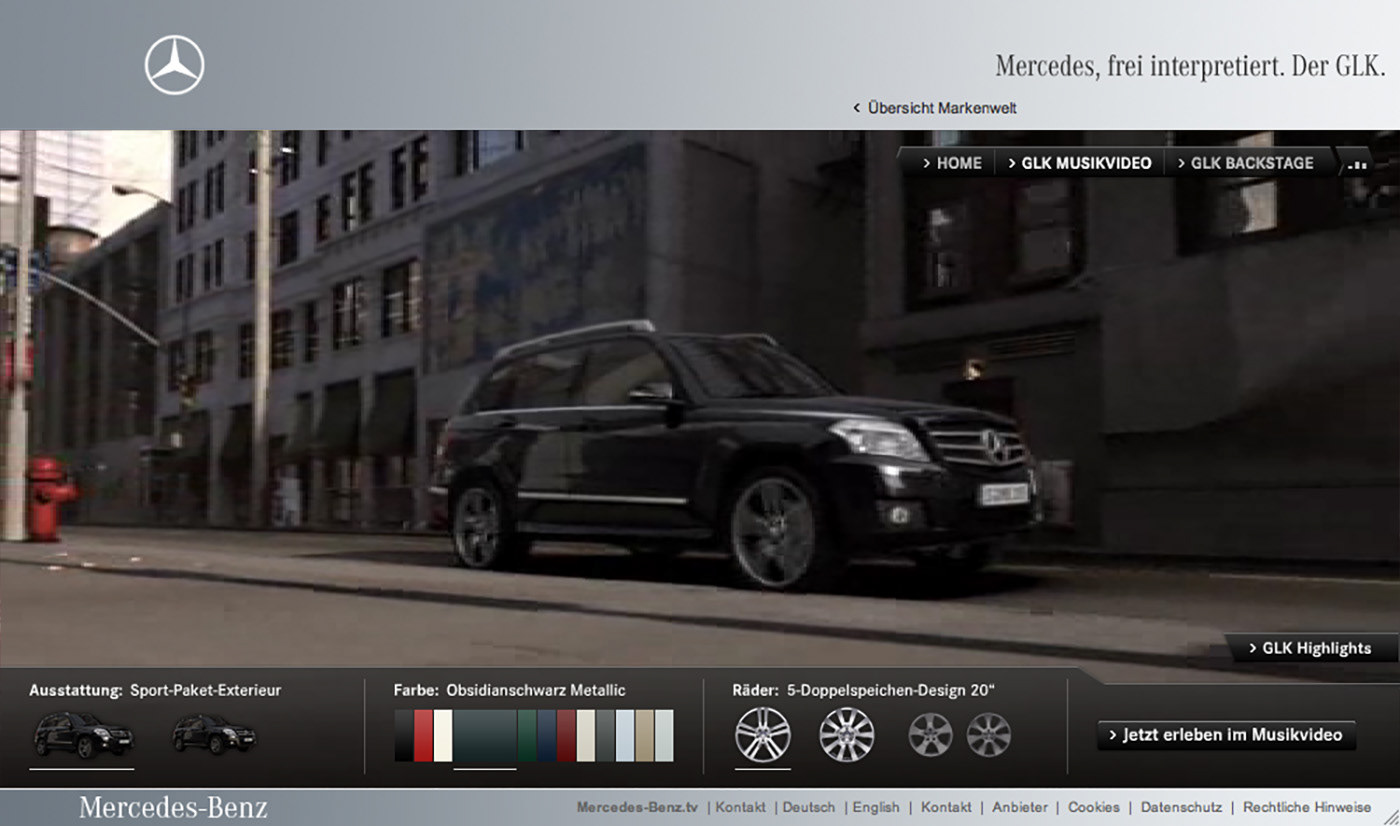Open the Übersicht Markenwelt link

click(935, 108)
